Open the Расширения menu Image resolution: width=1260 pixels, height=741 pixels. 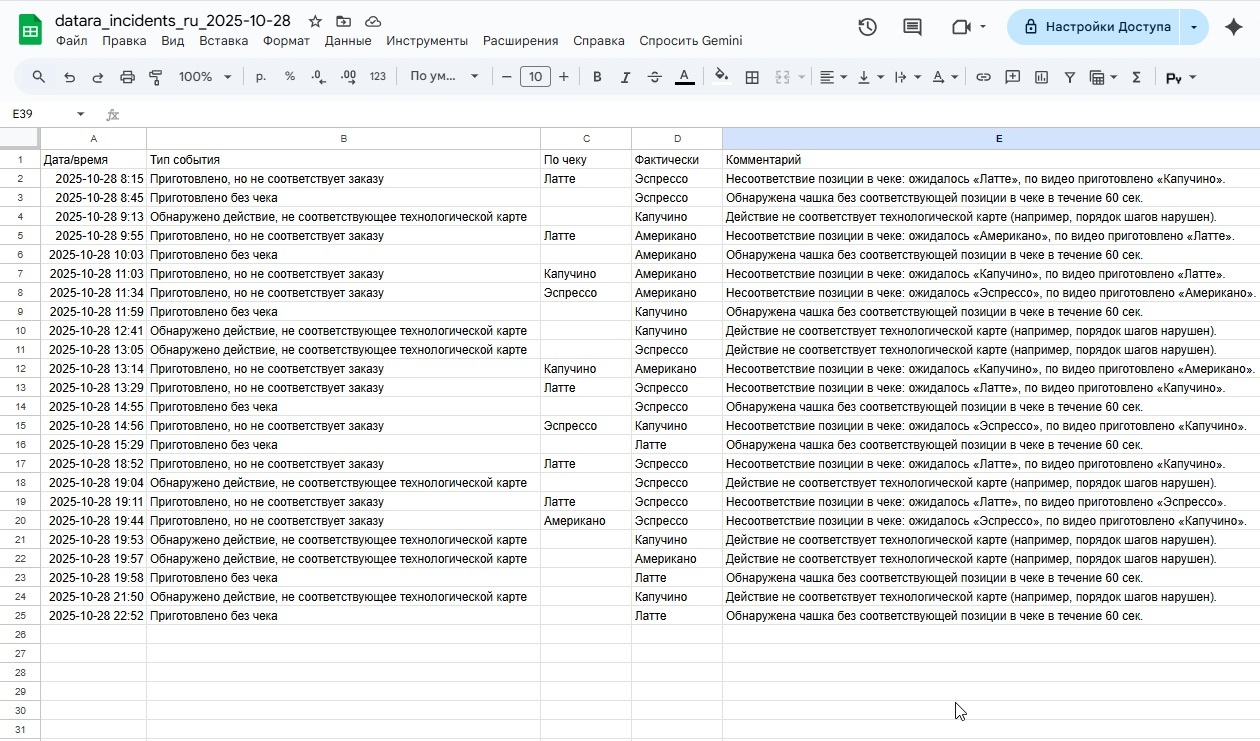(x=520, y=41)
